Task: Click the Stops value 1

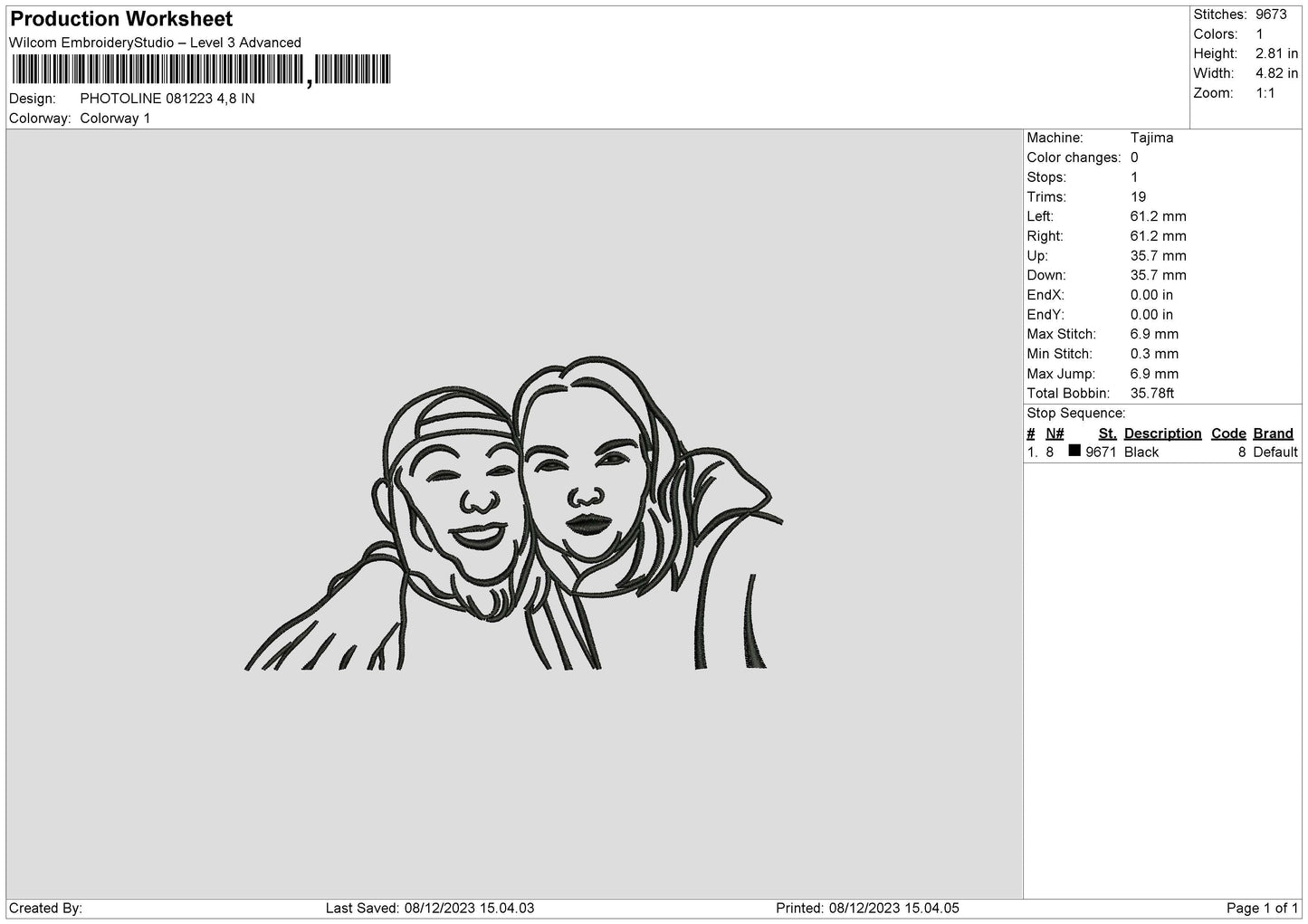Action: [1134, 177]
